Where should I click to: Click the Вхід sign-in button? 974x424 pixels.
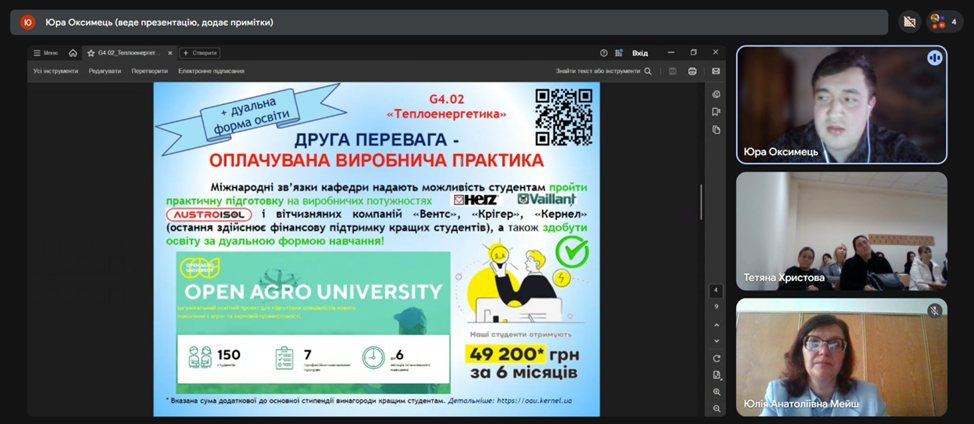640,53
